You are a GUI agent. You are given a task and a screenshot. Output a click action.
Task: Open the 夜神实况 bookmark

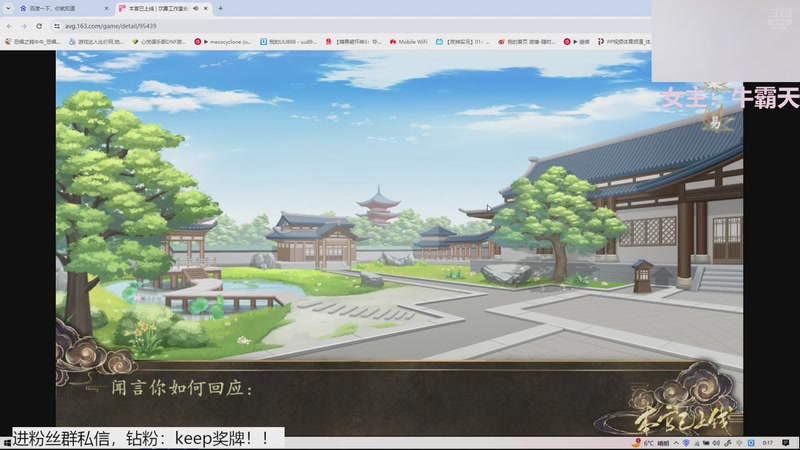pyautogui.click(x=463, y=42)
